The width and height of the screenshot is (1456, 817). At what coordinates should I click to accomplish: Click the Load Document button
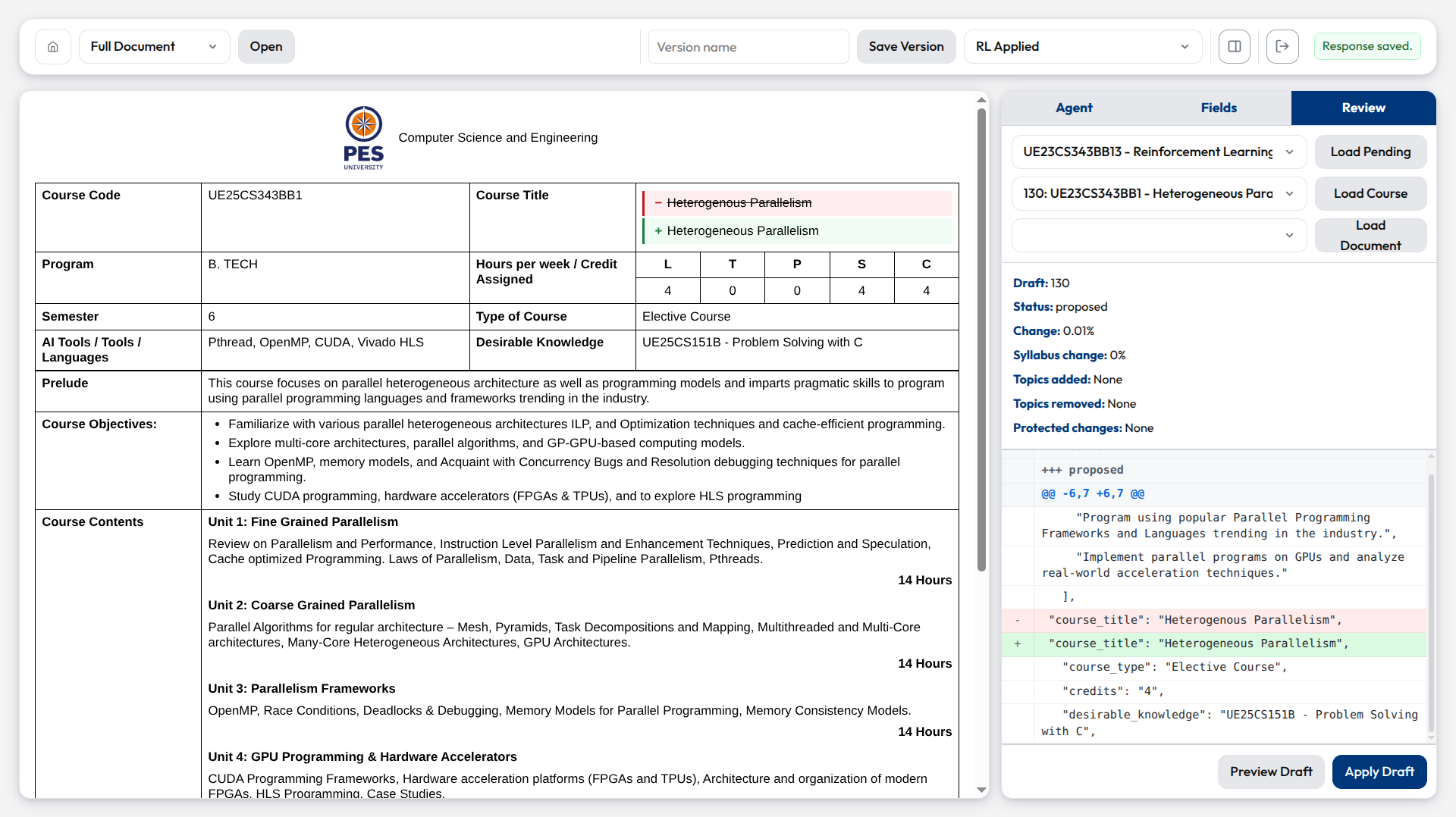[1370, 236]
